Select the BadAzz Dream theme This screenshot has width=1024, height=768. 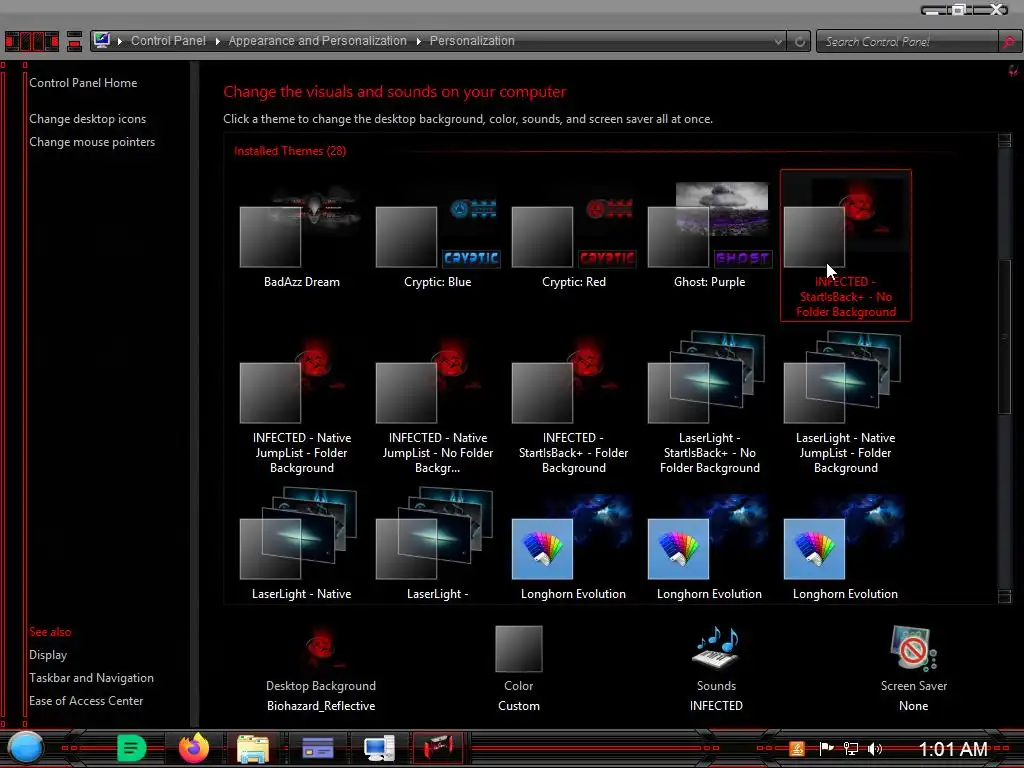(x=301, y=236)
